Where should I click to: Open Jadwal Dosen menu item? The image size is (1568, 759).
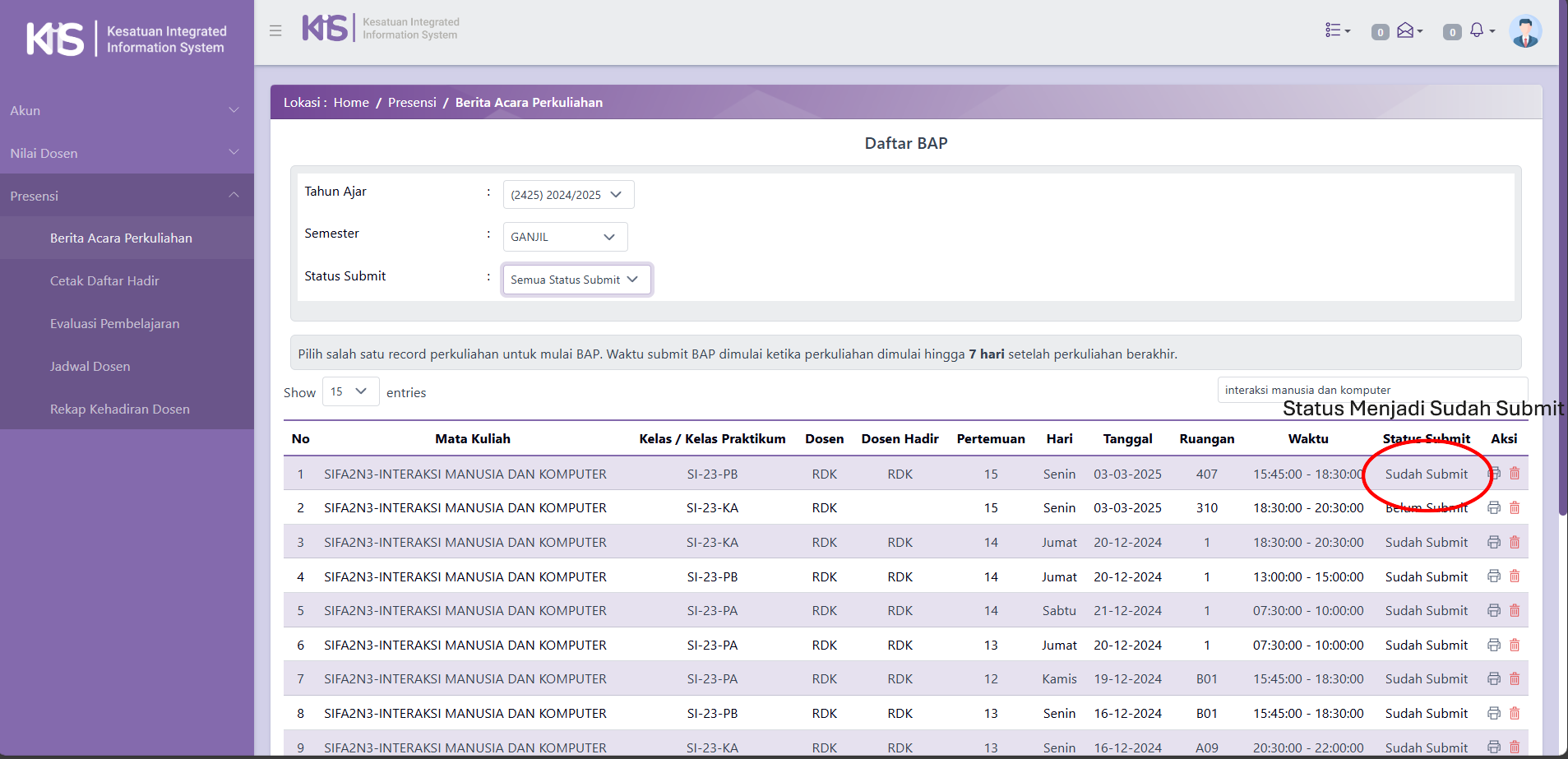[90, 367]
